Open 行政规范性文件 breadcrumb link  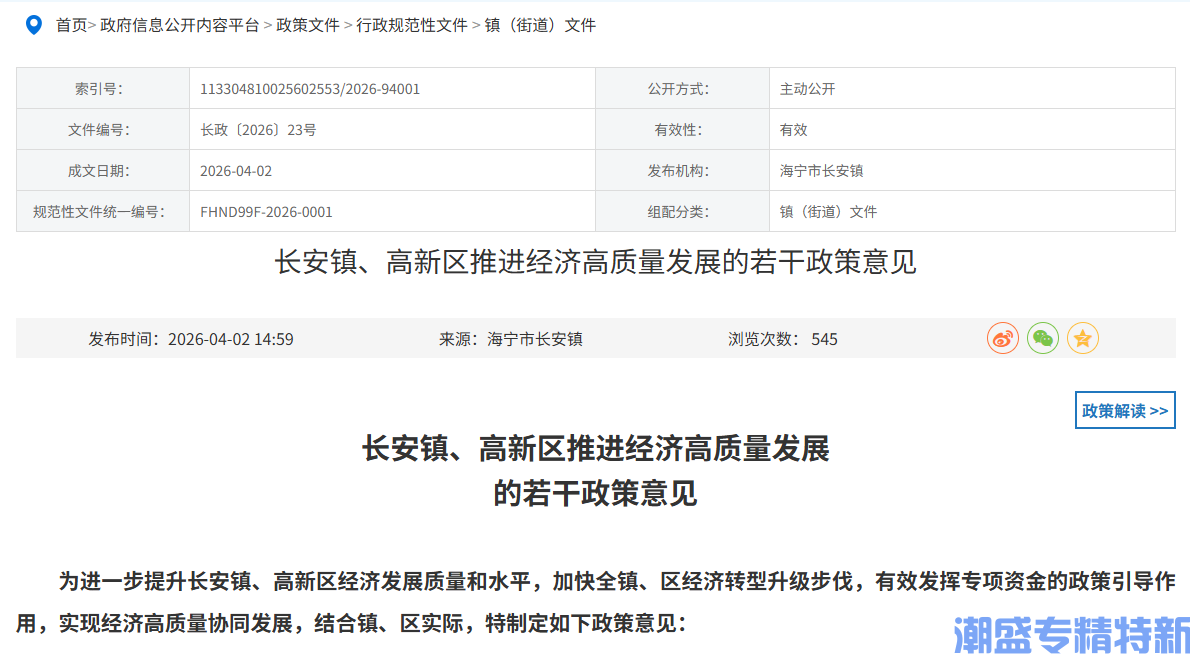[x=412, y=25]
